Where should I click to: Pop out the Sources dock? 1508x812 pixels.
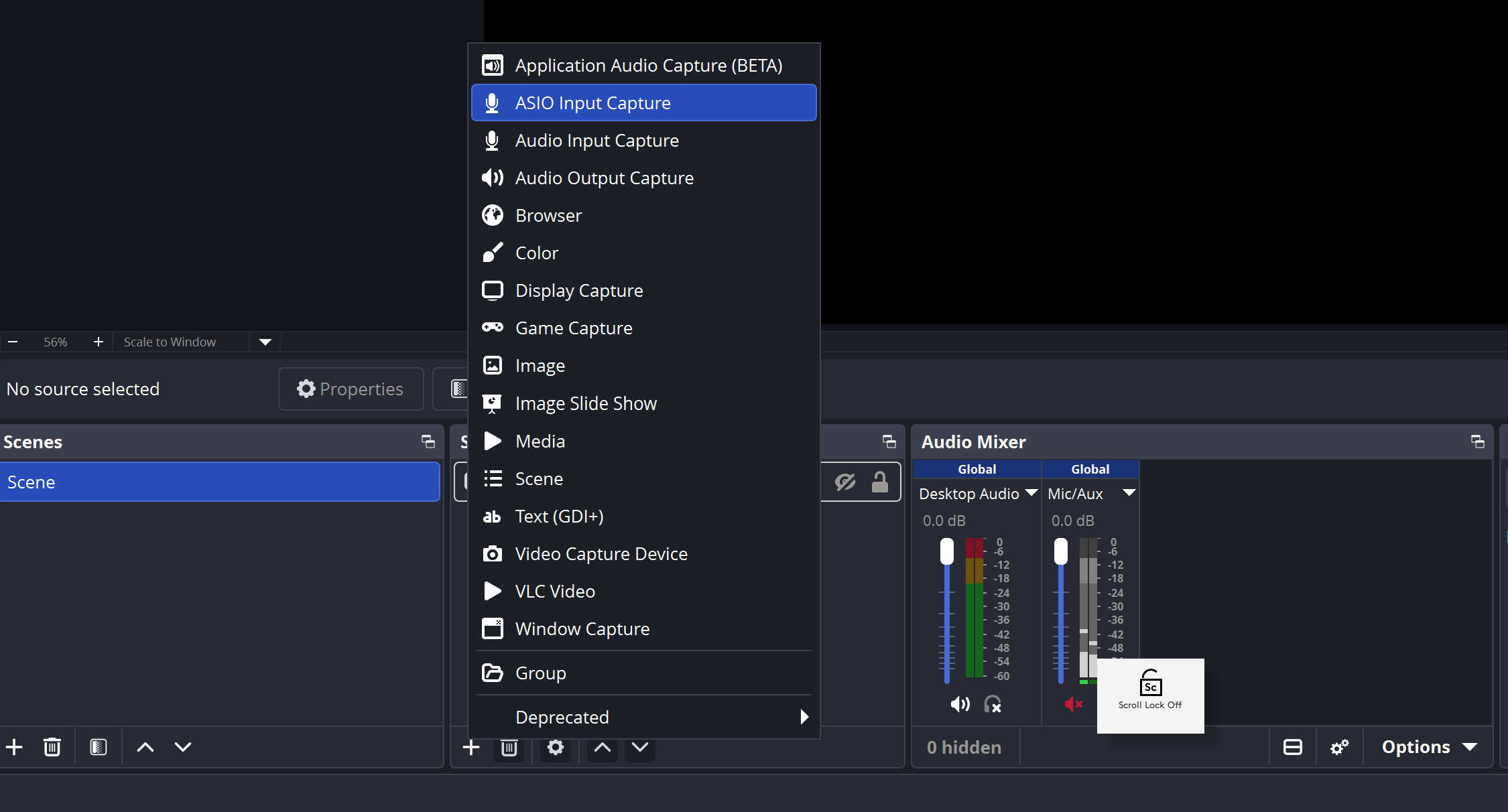click(889, 442)
